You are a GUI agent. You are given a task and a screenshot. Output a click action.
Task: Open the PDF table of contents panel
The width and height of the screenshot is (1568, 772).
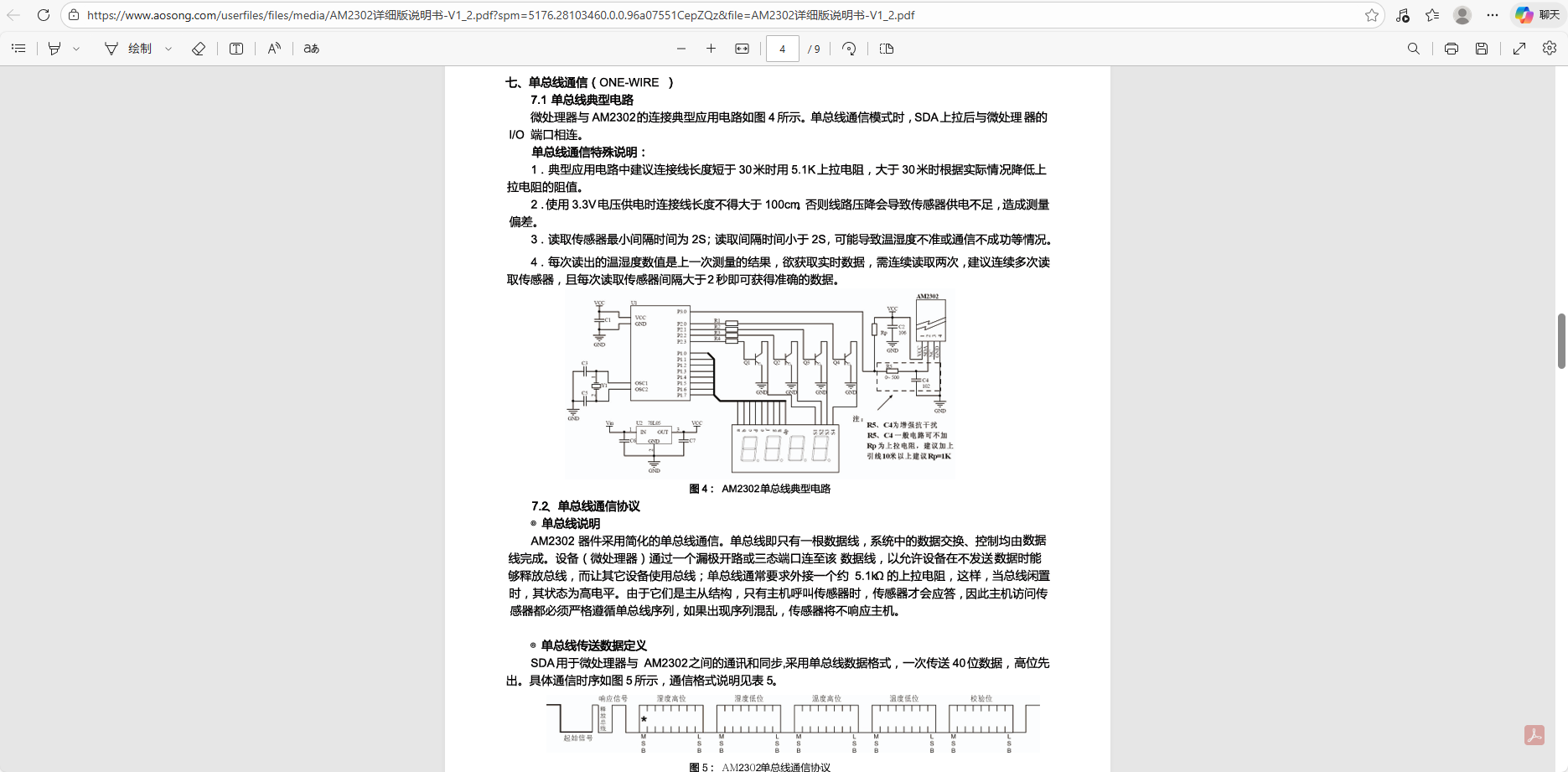point(18,48)
